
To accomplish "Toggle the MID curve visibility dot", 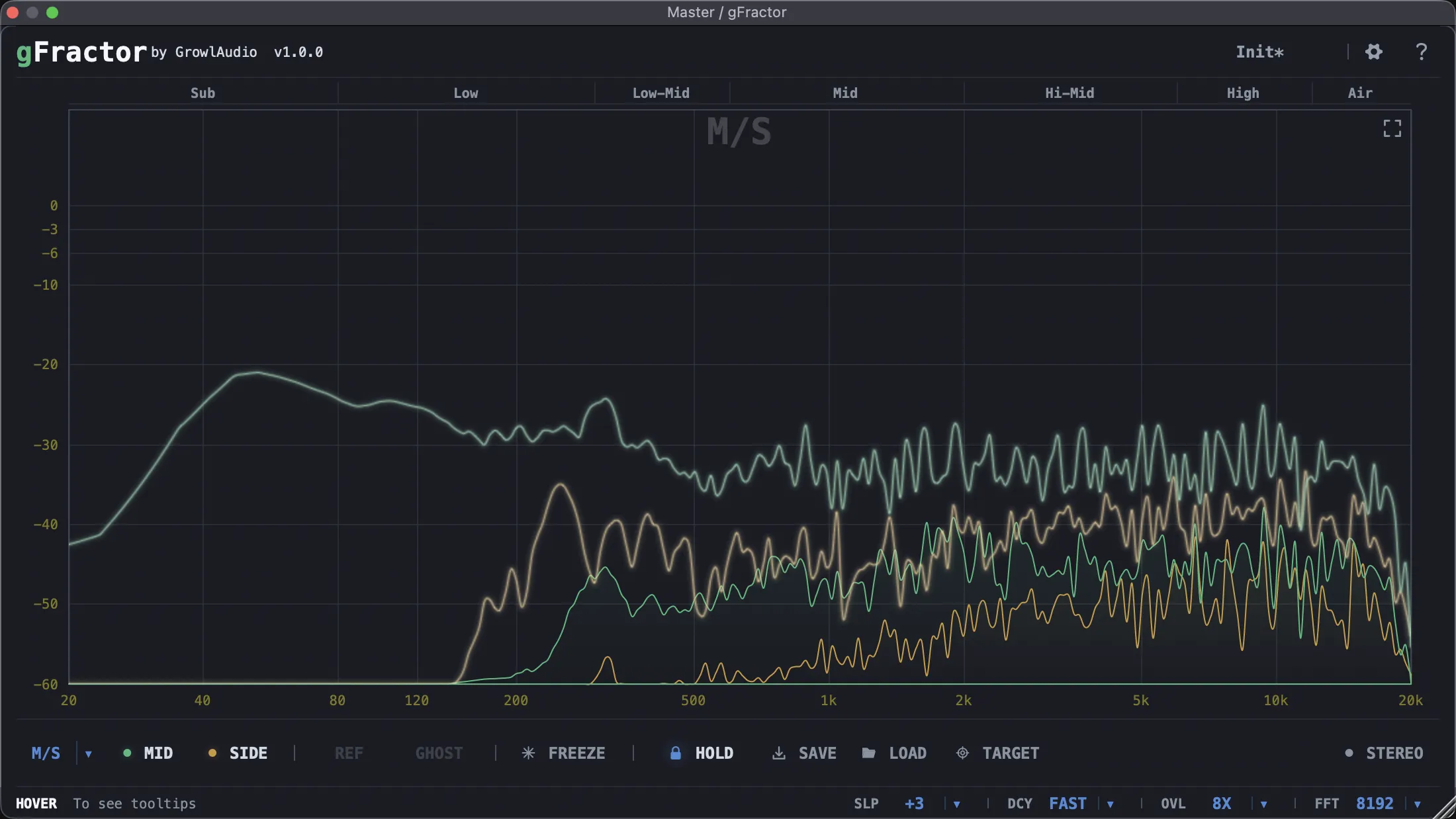I will pos(126,753).
